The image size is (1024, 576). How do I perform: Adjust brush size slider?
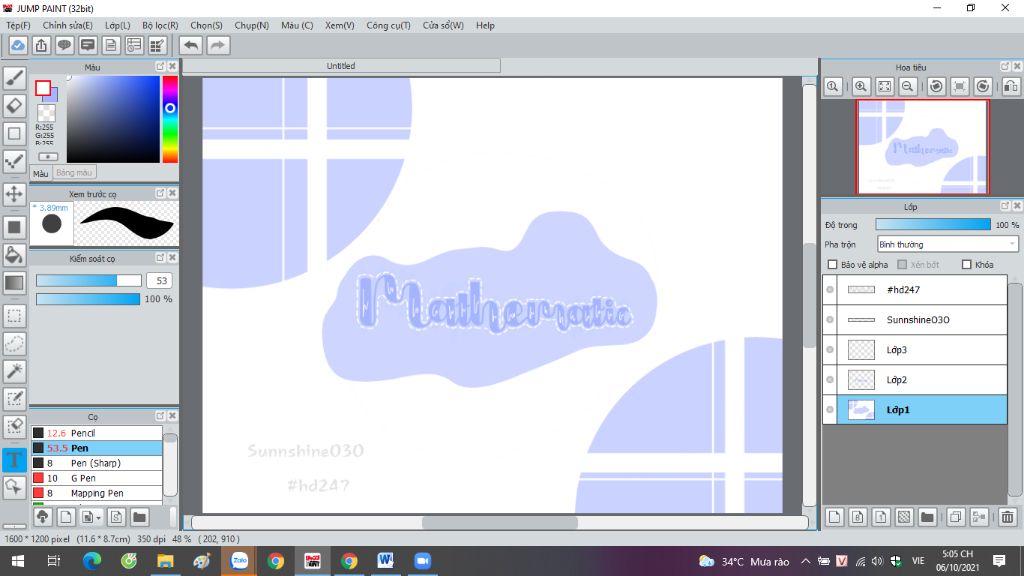88,280
